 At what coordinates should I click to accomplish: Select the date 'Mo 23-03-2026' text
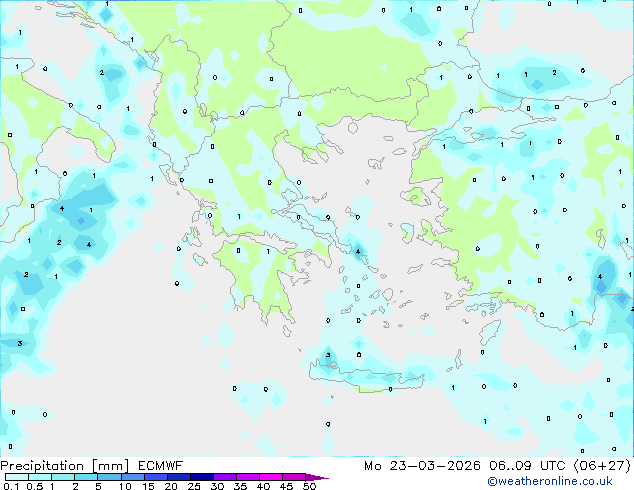tap(422, 466)
